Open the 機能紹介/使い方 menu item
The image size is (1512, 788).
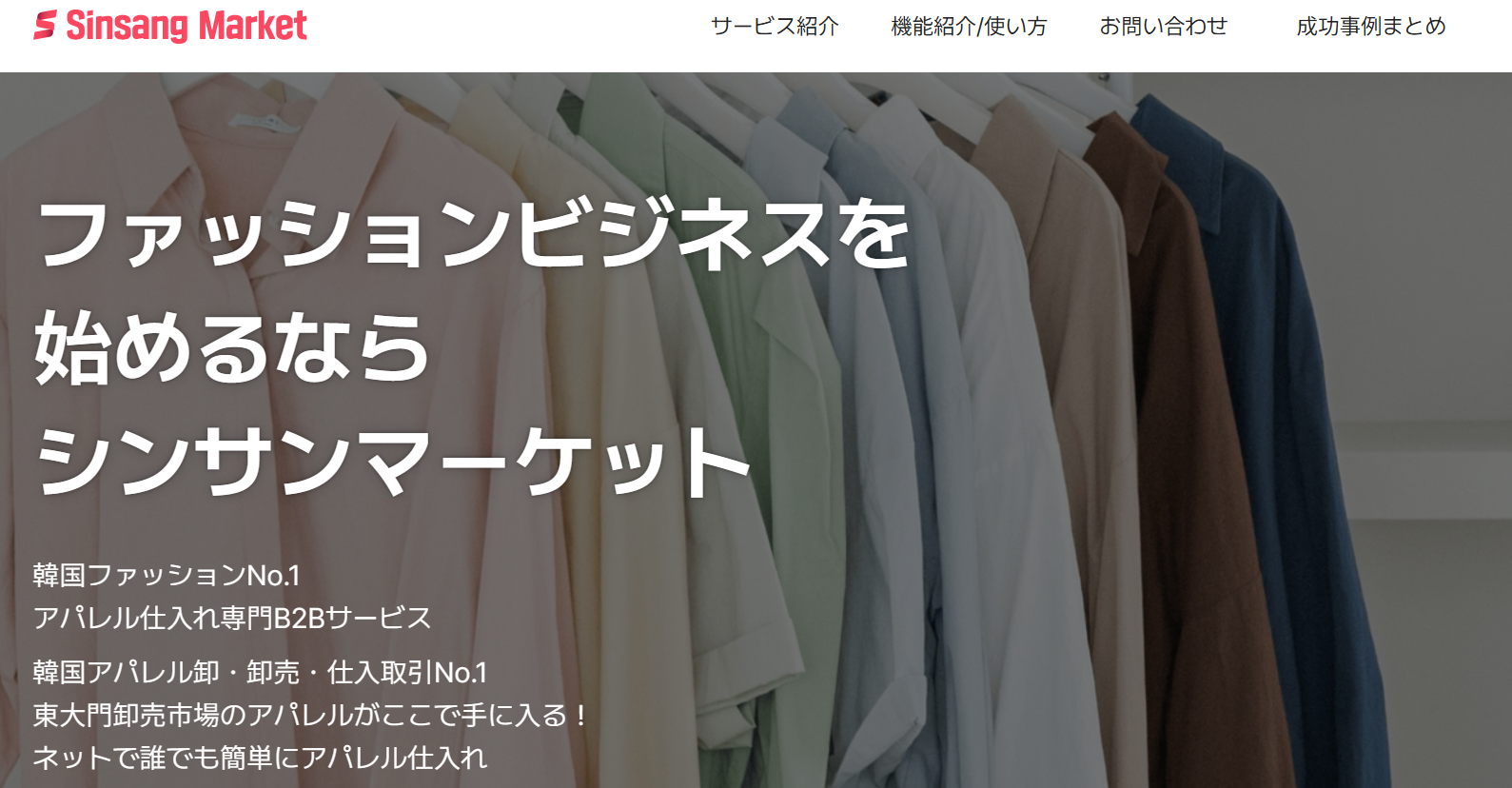pyautogui.click(x=969, y=27)
